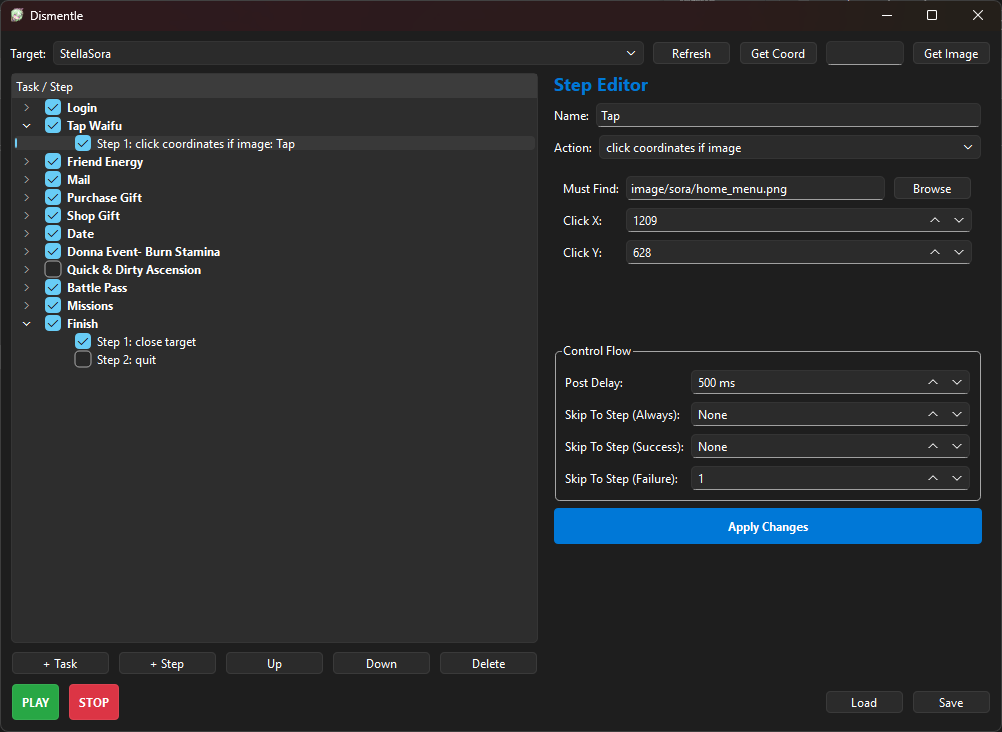The image size is (1002, 732).
Task: Browse for the Must Find image
Action: 932,189
